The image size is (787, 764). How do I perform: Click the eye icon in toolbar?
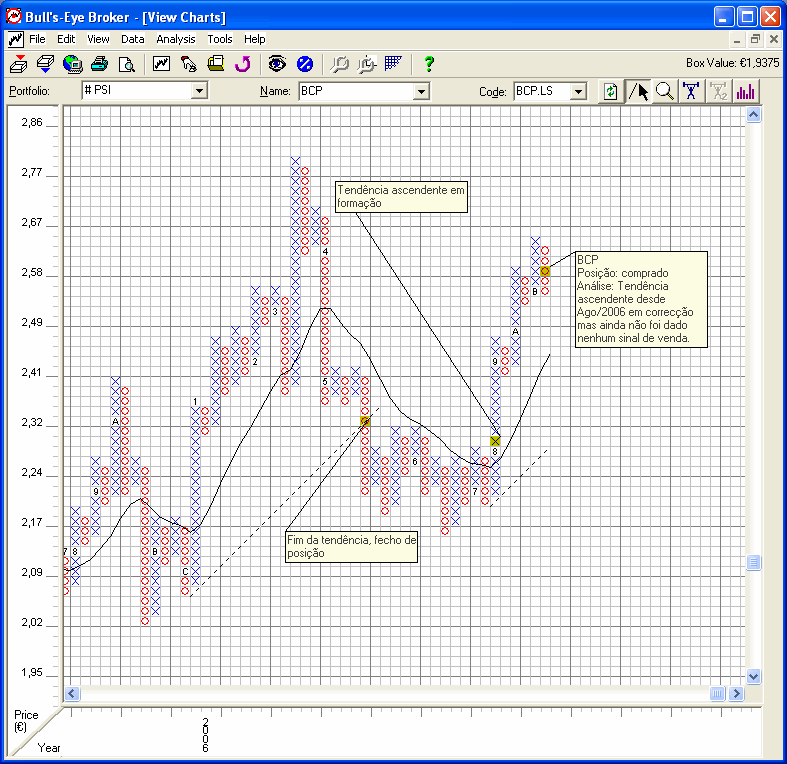277,64
